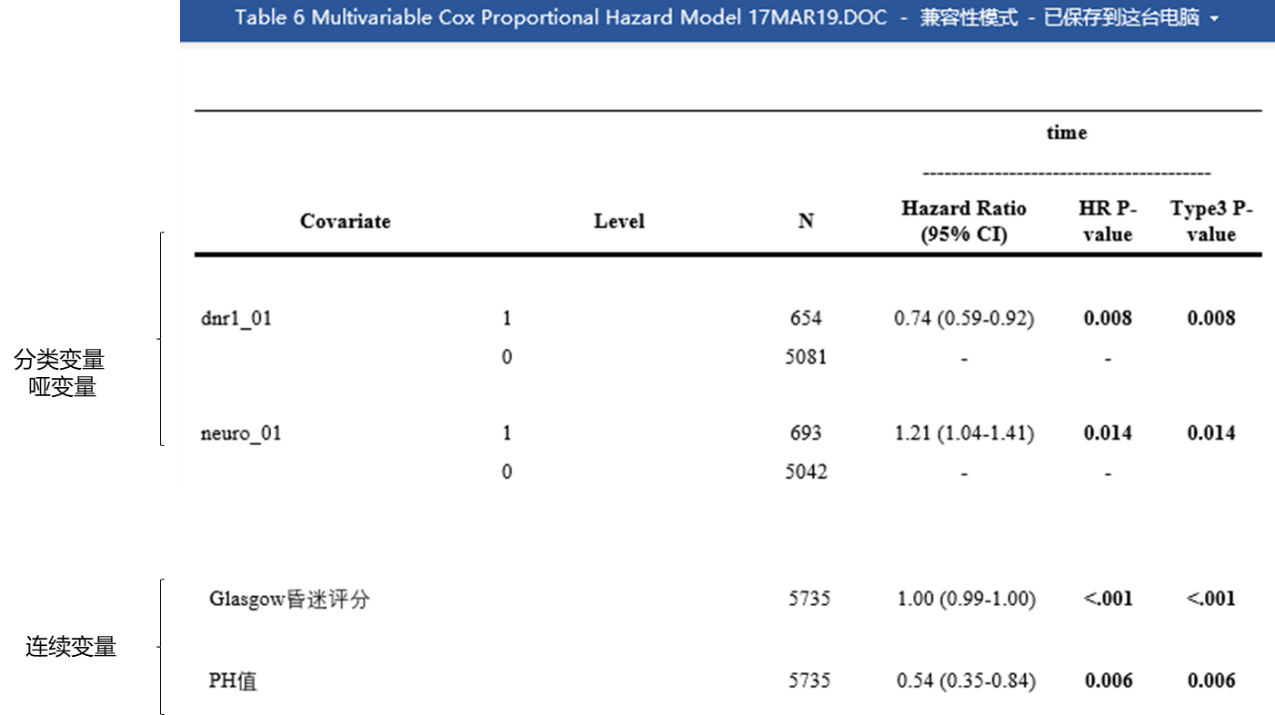Screen dimensions: 1275x715
Task: Click Type3 P-value '0.014' for neuro_01
Action: 1211,433
